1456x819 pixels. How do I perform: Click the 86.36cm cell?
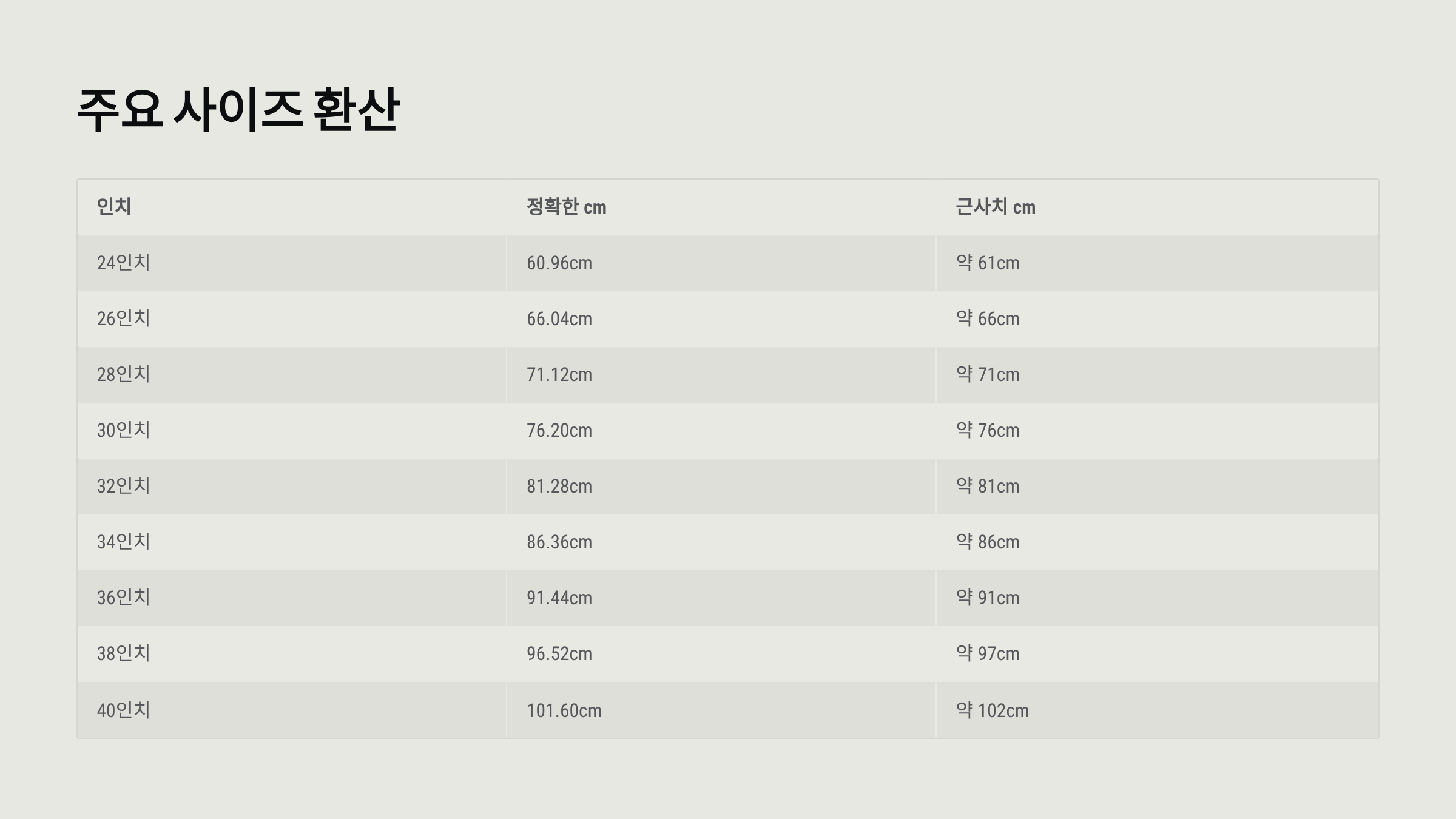coord(559,542)
